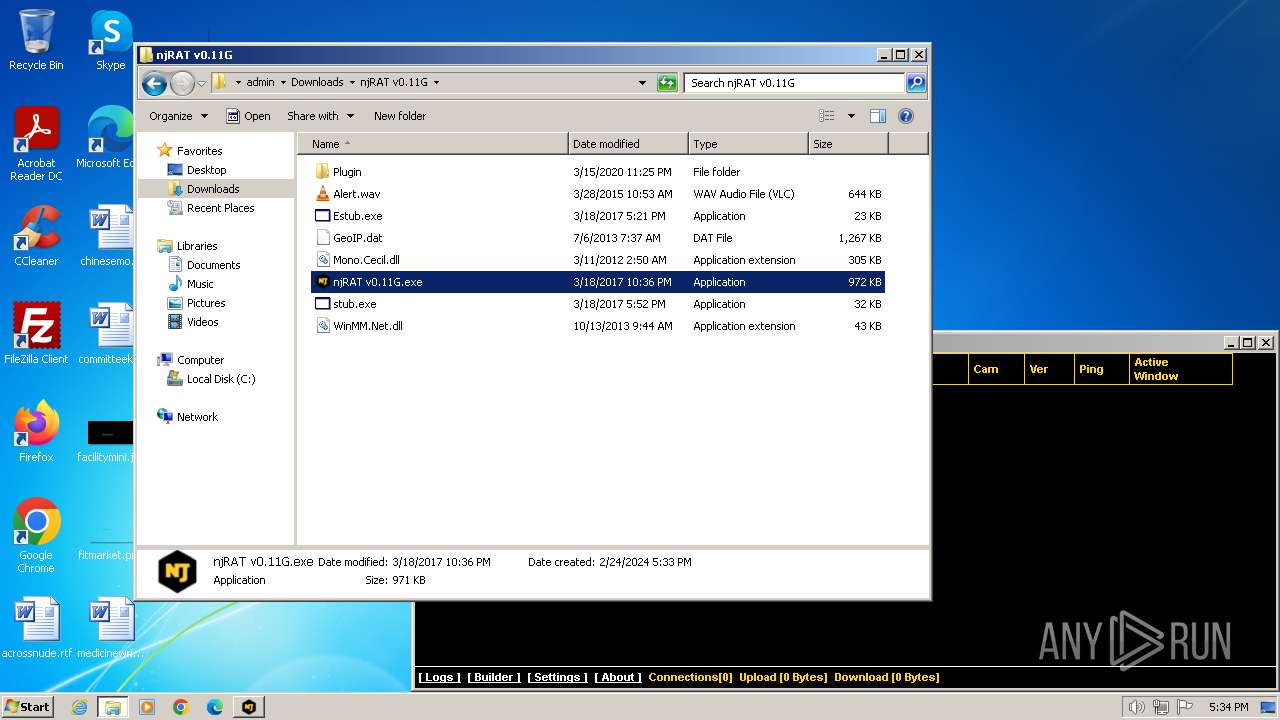Open Chrome from the taskbar
The image size is (1280, 720).
pyautogui.click(x=181, y=707)
